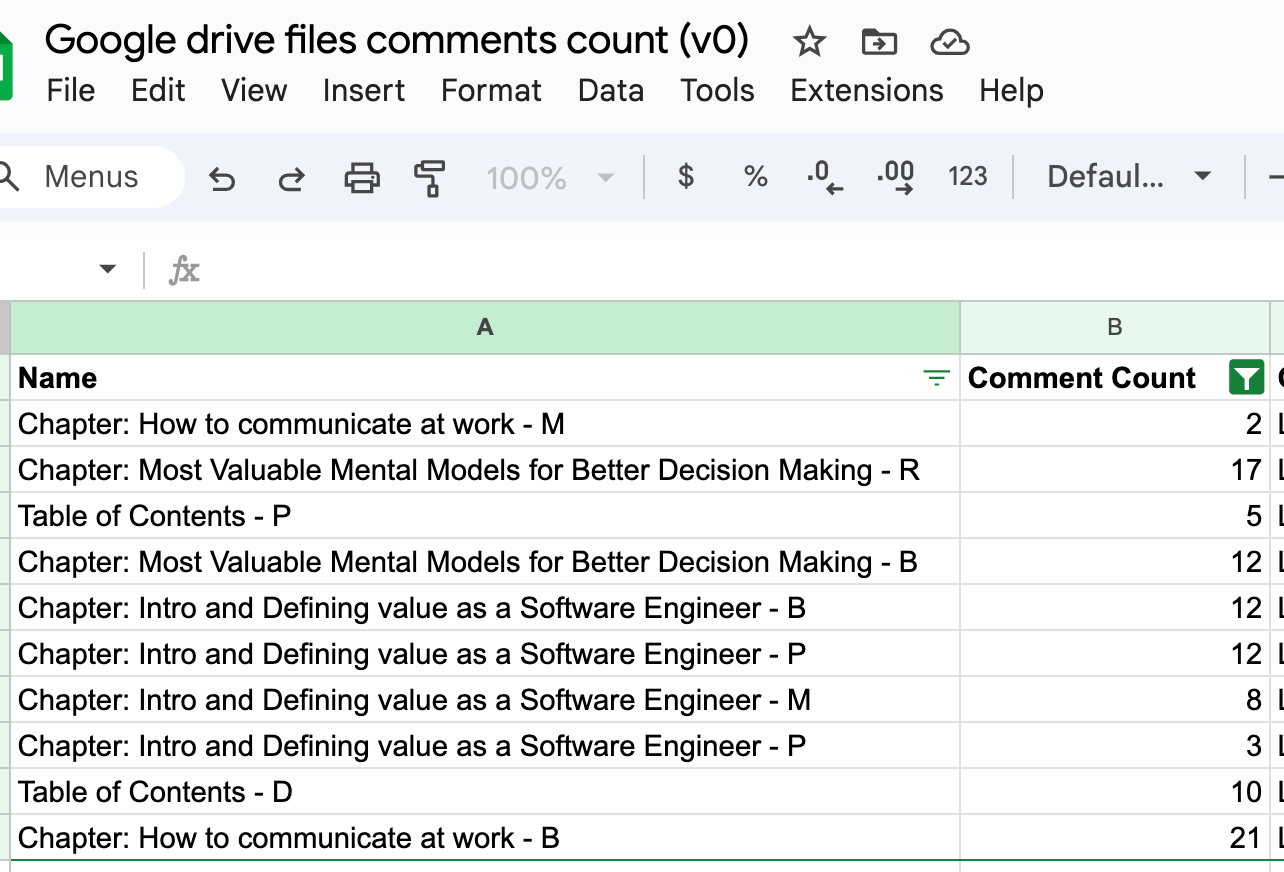Click Move to folder icon

coord(878,42)
